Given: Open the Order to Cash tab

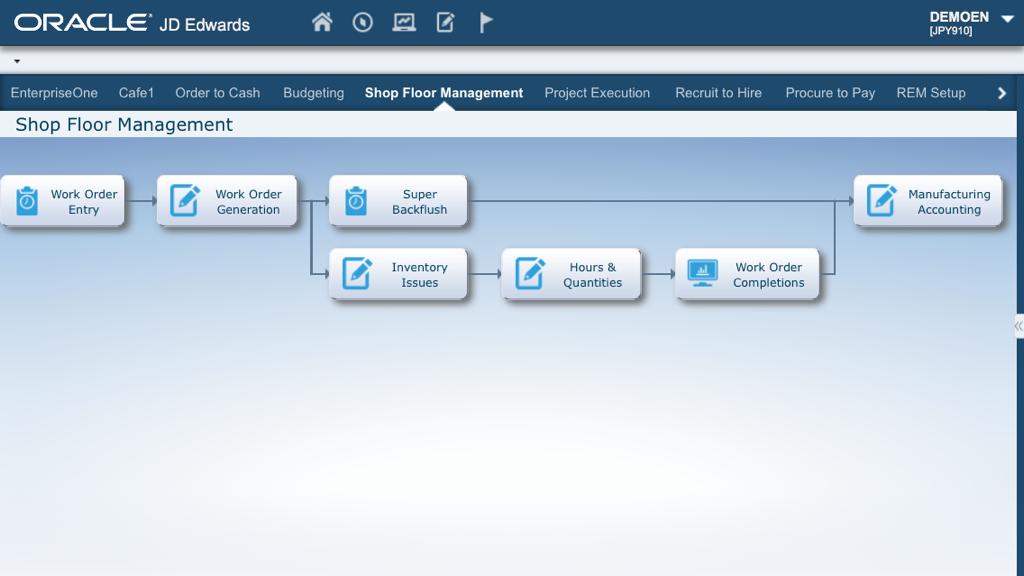Looking at the screenshot, I should [x=217, y=93].
